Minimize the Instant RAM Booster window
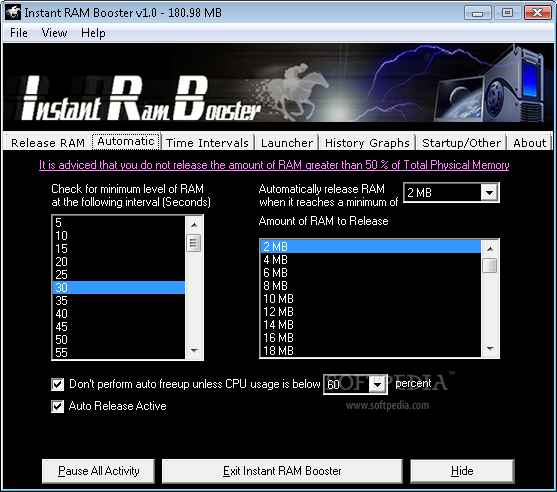 tap(477, 13)
